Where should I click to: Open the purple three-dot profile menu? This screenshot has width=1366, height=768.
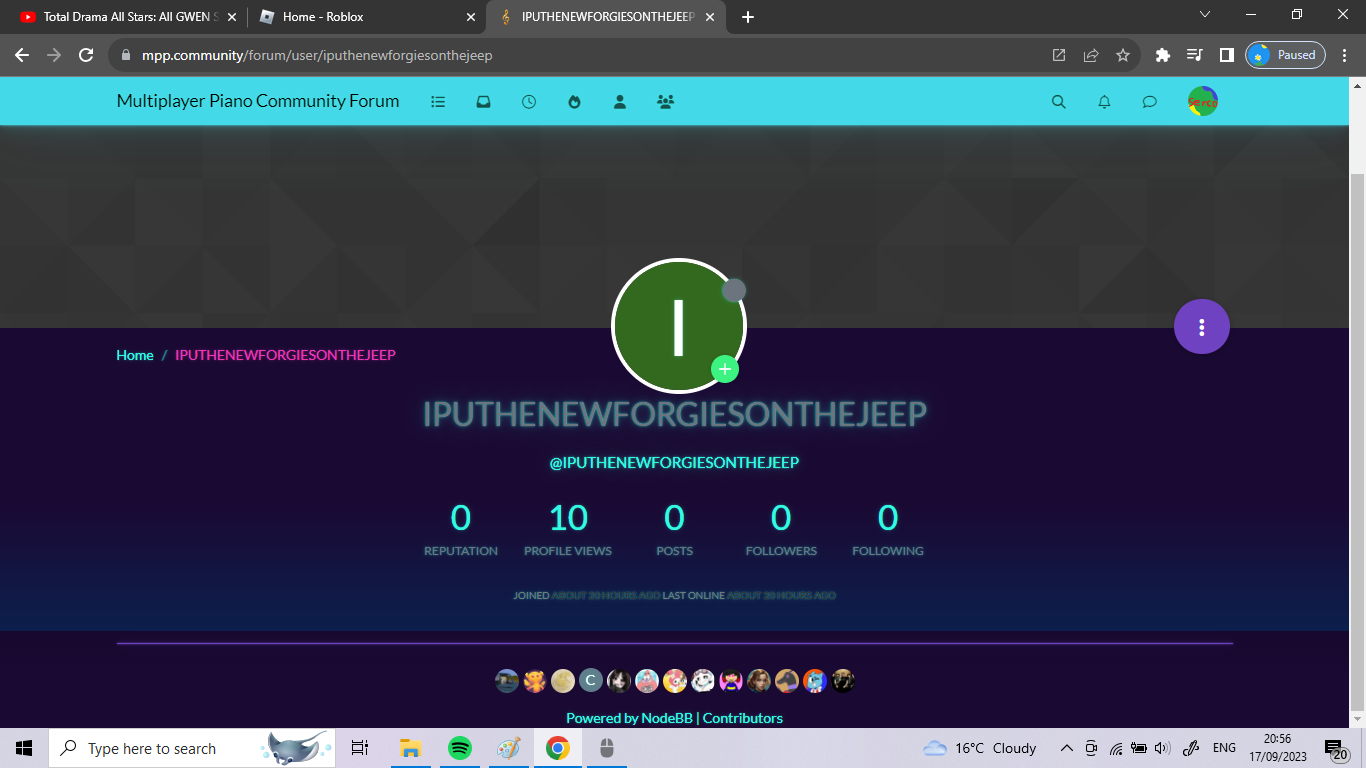click(1202, 327)
